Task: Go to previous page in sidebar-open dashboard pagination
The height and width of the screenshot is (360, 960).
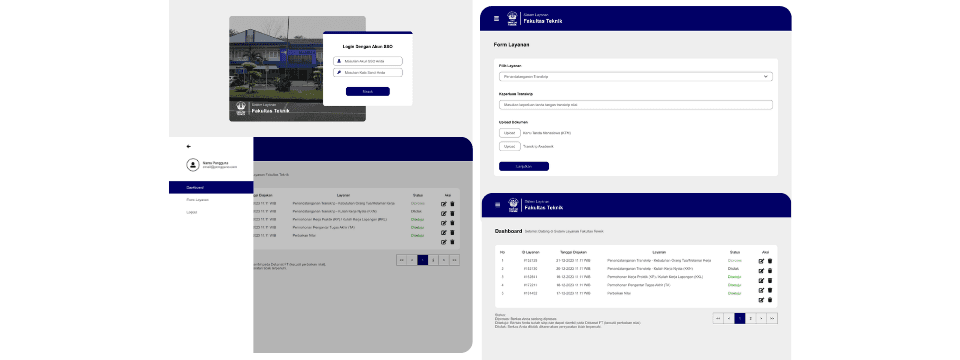Action: click(x=412, y=260)
